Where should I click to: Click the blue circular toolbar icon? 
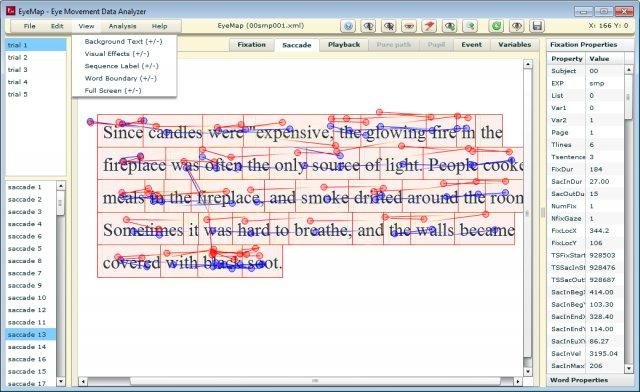tap(348, 26)
